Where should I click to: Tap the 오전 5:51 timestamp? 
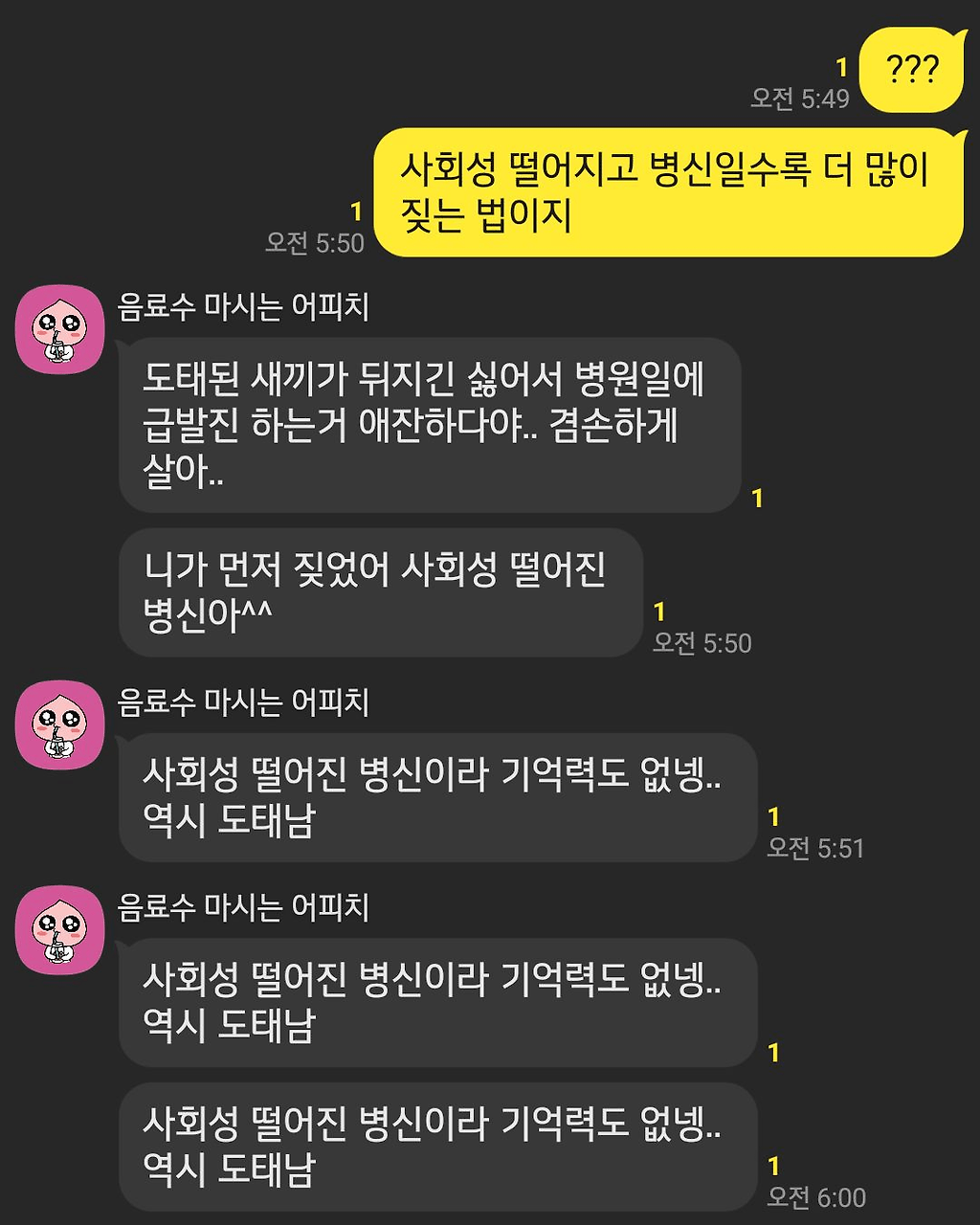[x=816, y=848]
